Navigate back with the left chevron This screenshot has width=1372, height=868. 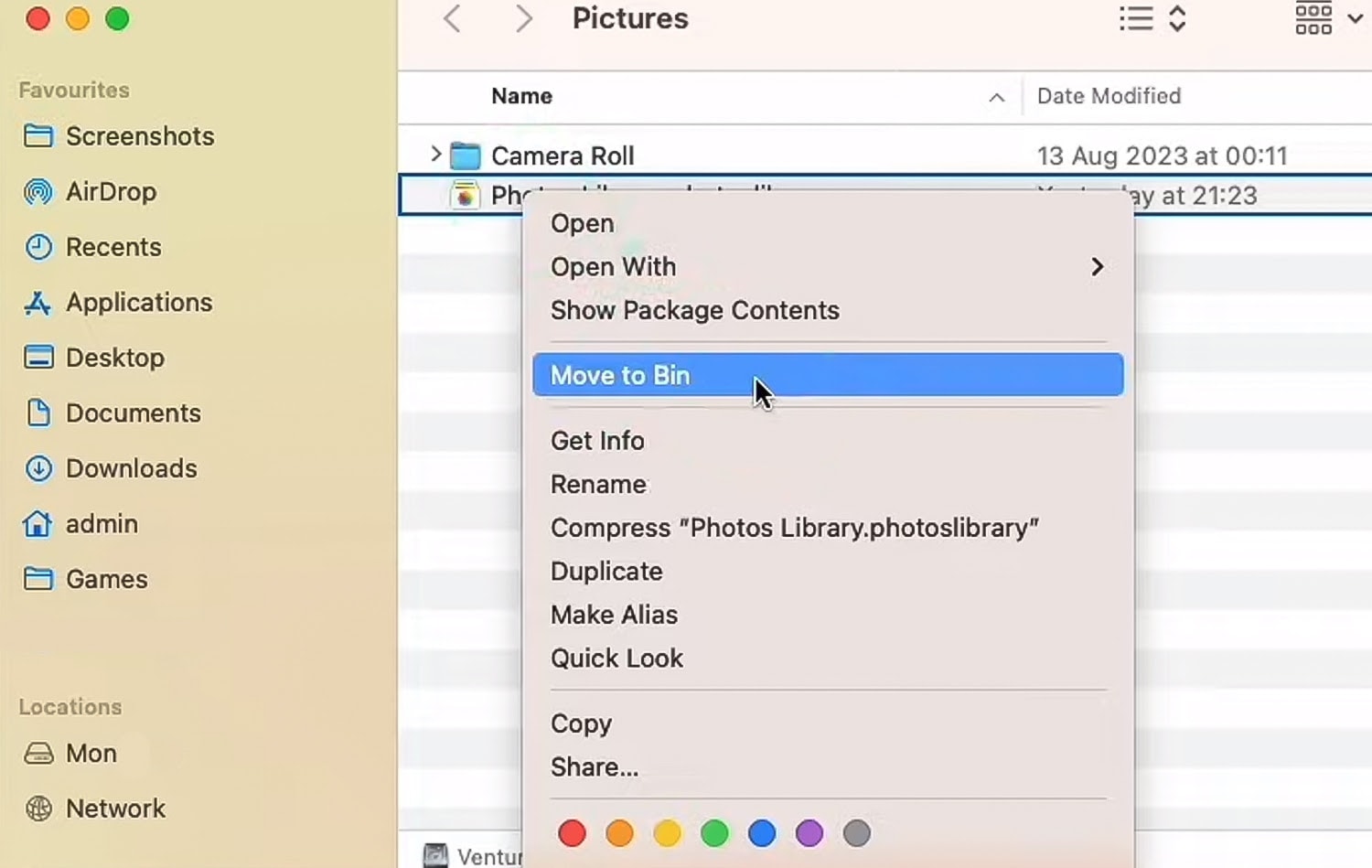[x=452, y=18]
